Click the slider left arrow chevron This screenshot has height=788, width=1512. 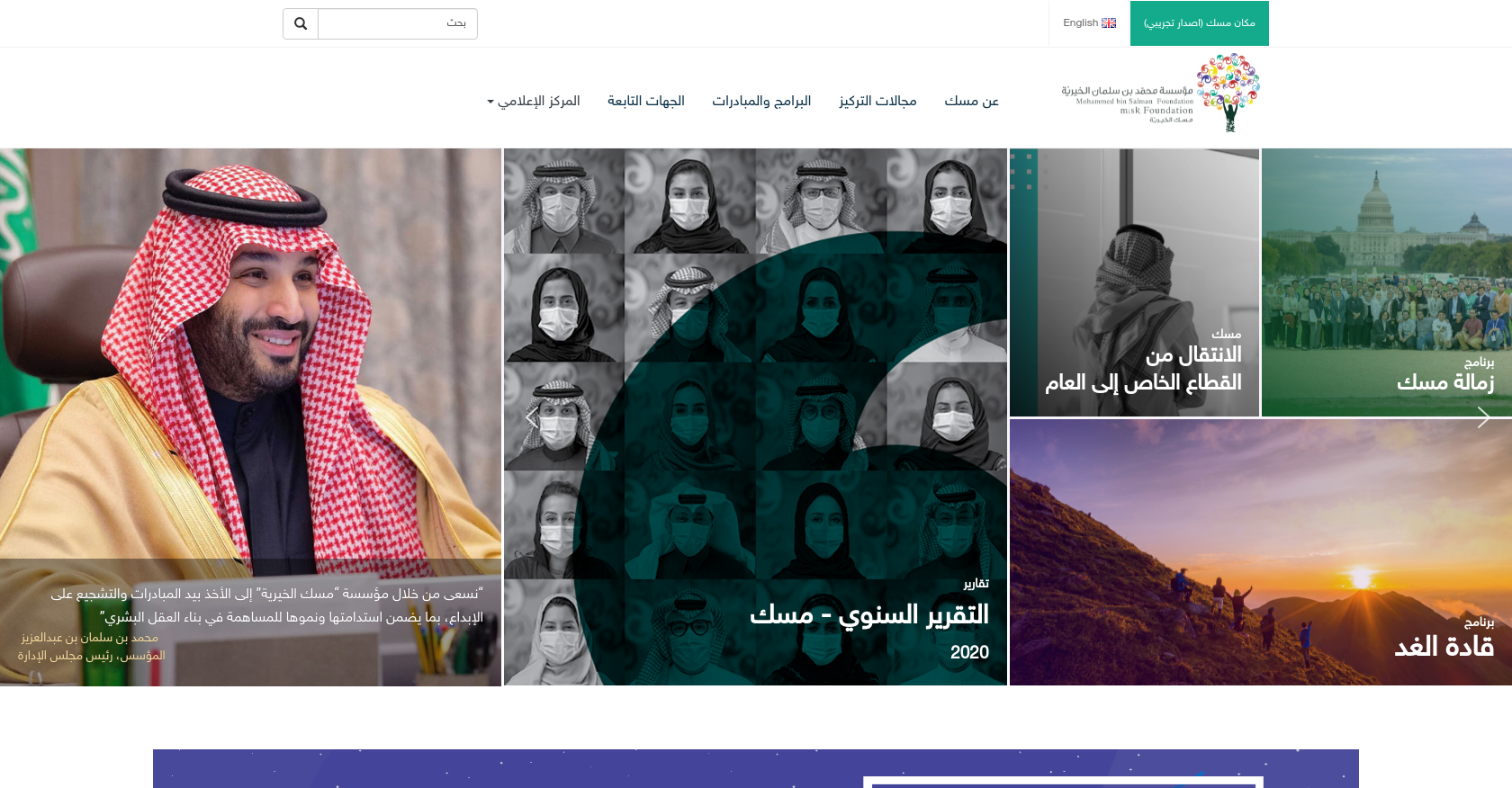click(x=532, y=417)
